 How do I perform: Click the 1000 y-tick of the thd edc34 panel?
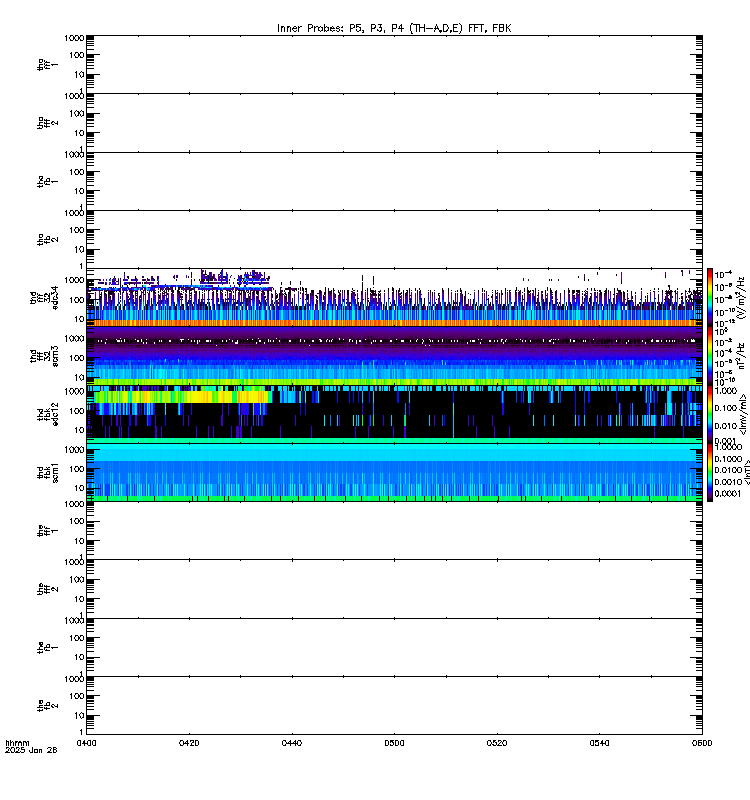click(74, 280)
